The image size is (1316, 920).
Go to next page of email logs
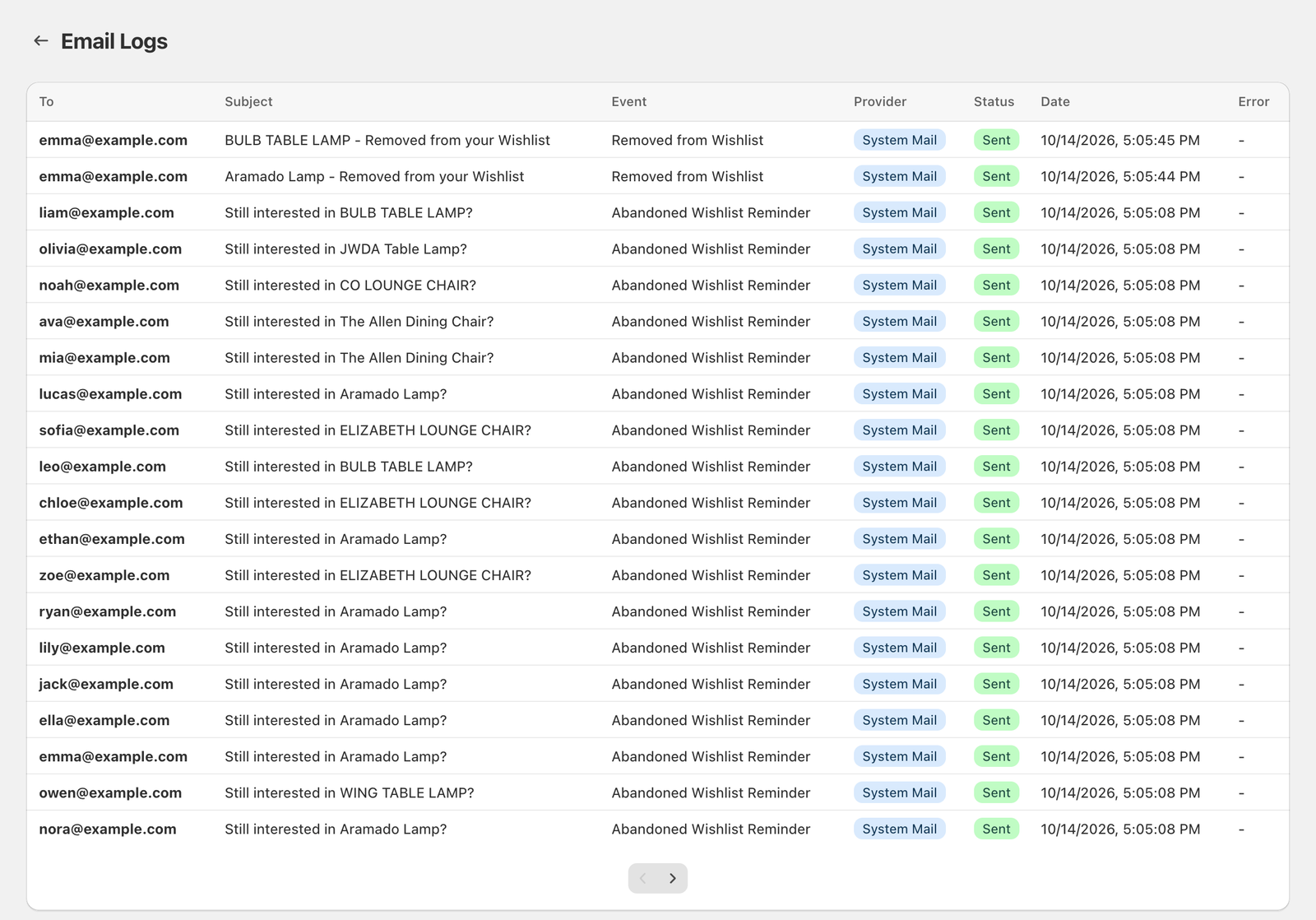click(x=673, y=878)
